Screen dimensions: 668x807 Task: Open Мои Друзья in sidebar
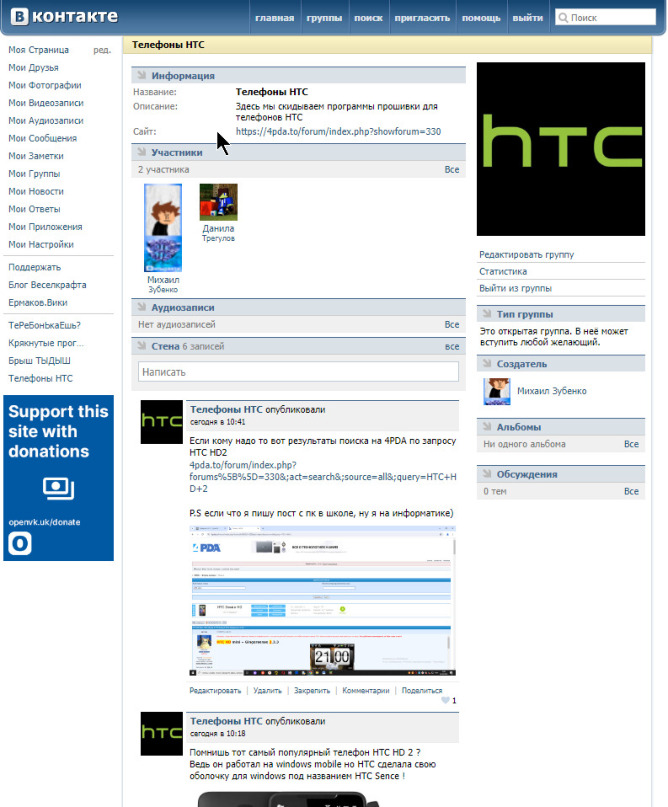[33, 67]
